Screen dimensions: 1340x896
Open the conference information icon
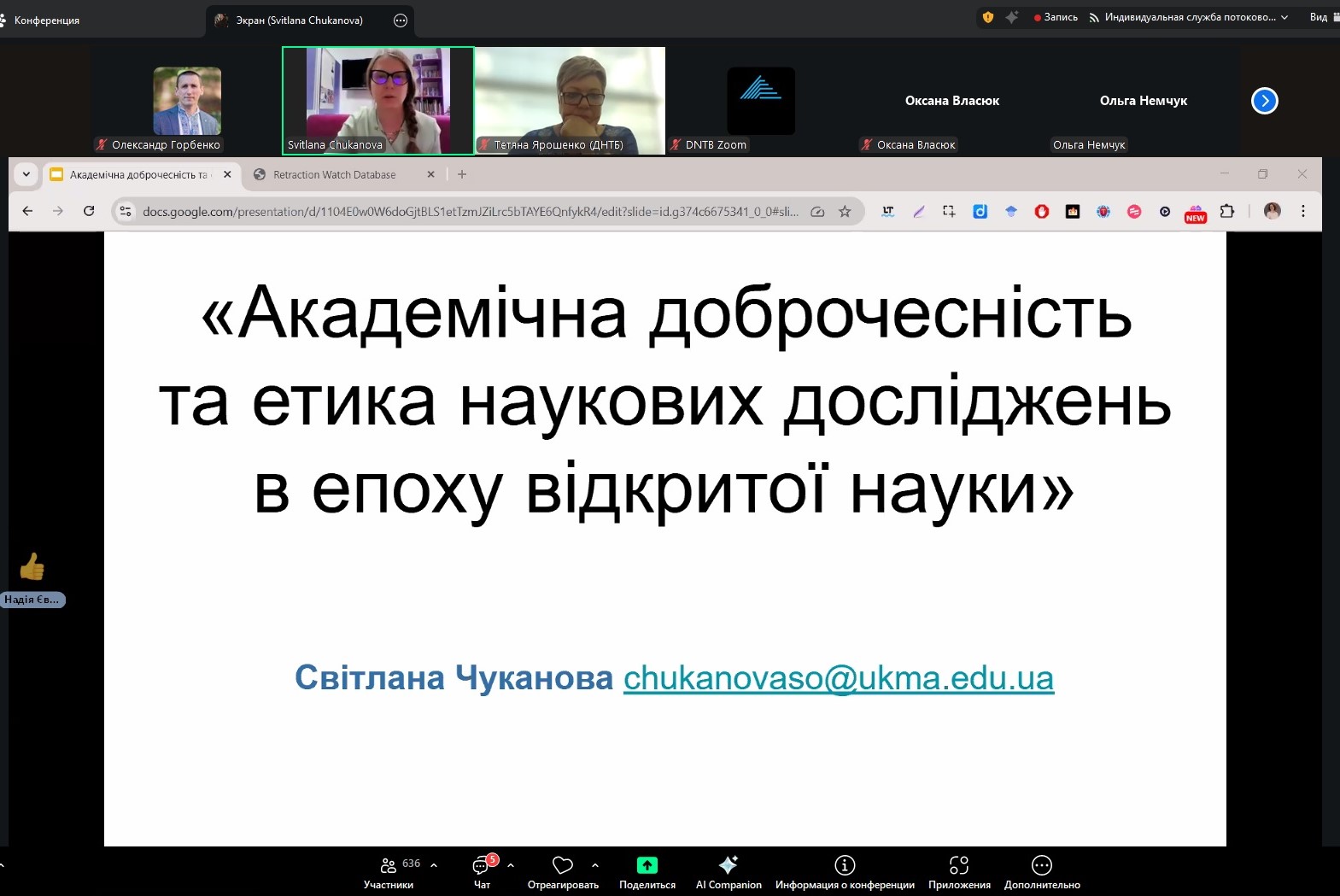(x=845, y=865)
